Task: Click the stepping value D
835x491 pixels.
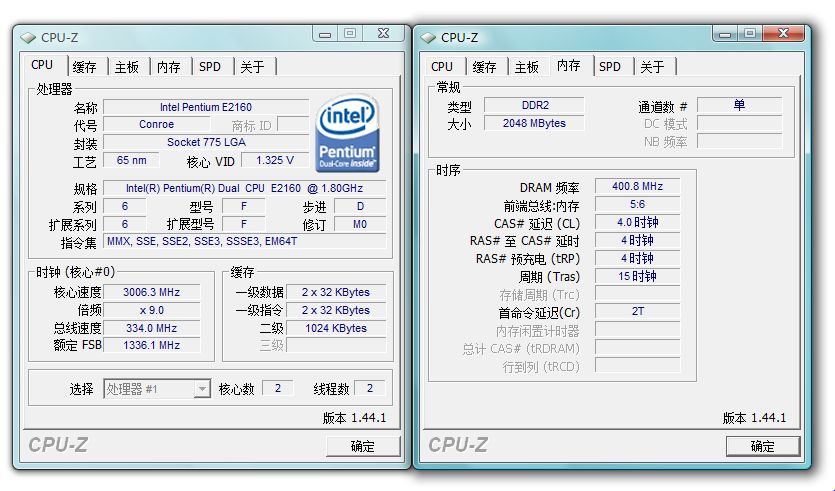Action: 360,207
